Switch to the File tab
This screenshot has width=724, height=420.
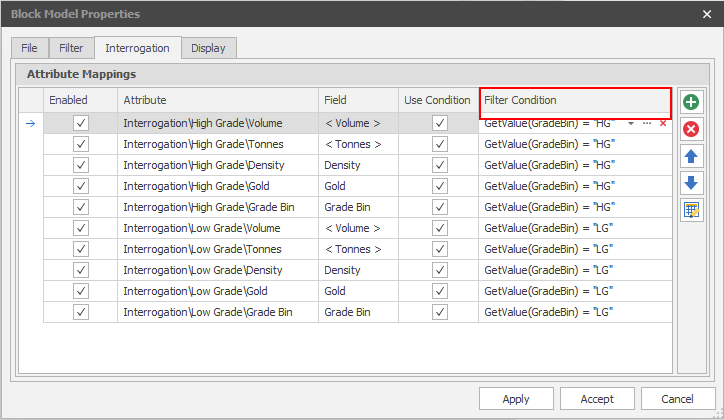coord(30,47)
